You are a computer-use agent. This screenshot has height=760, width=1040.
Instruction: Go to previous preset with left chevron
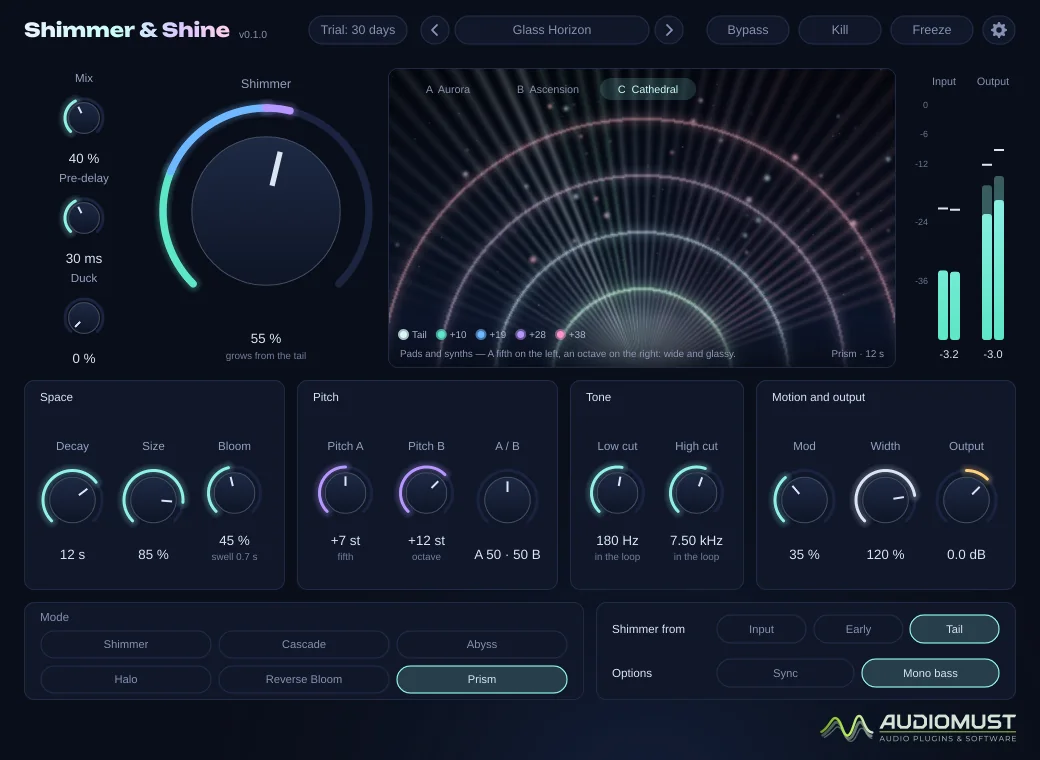point(434,30)
